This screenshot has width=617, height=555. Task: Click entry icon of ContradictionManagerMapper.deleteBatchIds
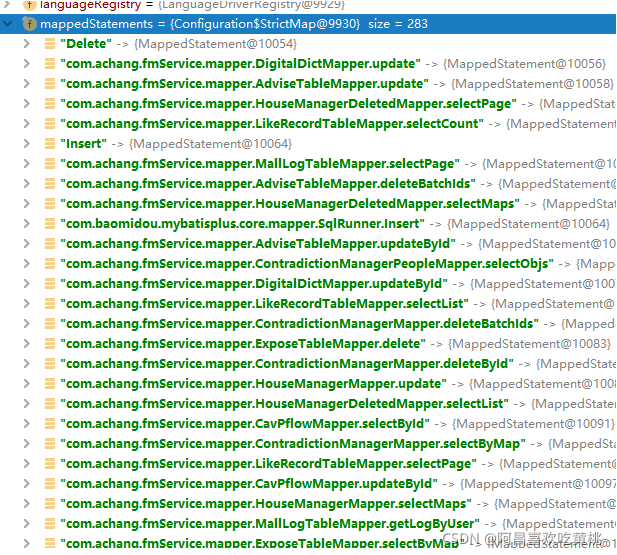point(50,324)
